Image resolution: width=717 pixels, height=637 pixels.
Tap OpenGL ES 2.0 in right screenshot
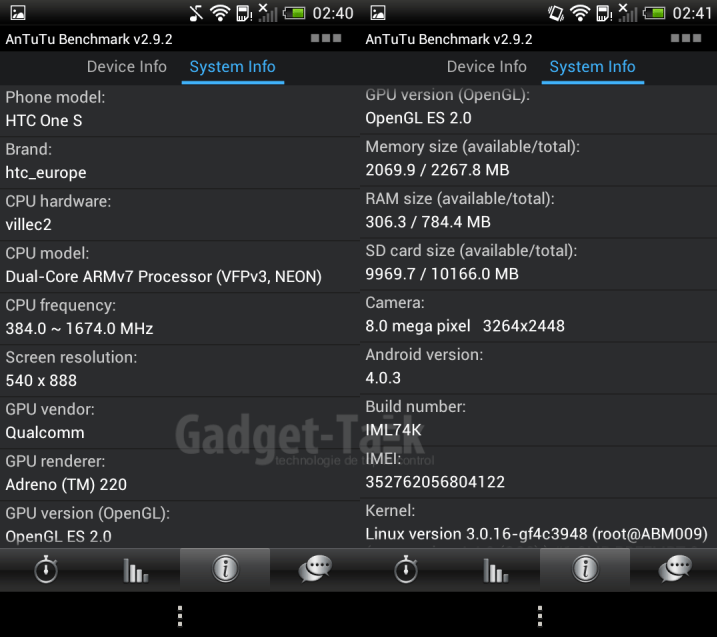[418, 118]
